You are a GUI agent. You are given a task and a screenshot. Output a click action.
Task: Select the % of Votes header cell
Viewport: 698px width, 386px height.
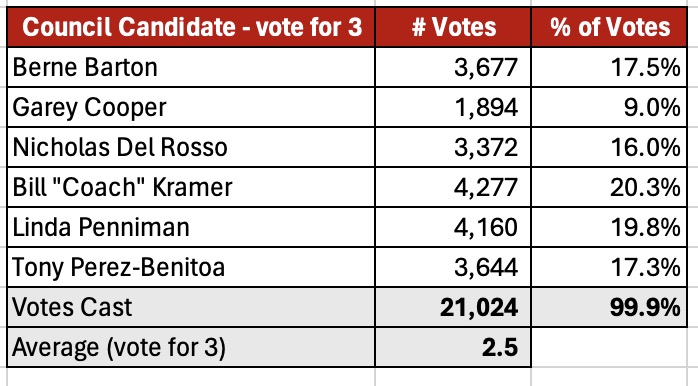(609, 27)
